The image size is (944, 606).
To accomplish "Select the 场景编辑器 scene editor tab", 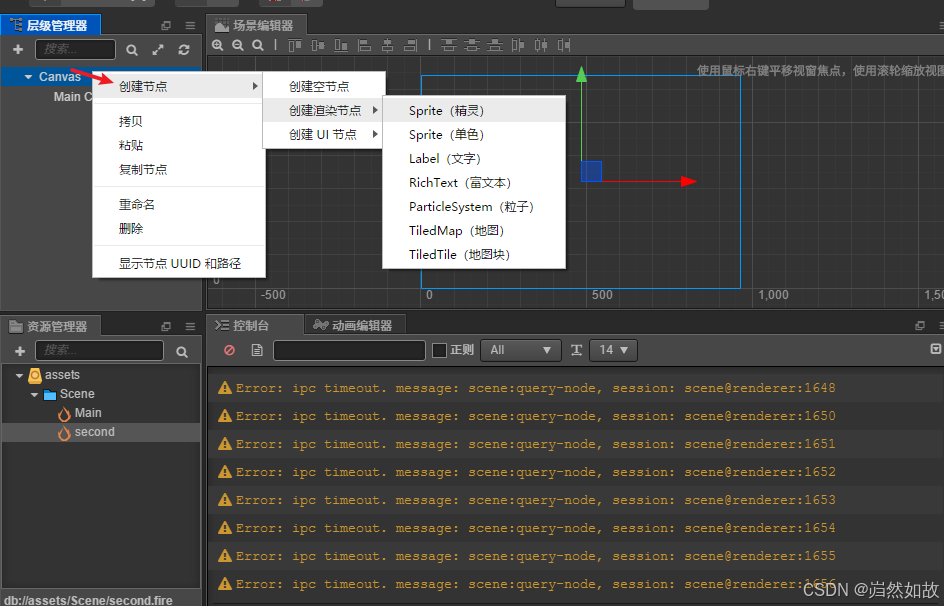I will pyautogui.click(x=255, y=25).
